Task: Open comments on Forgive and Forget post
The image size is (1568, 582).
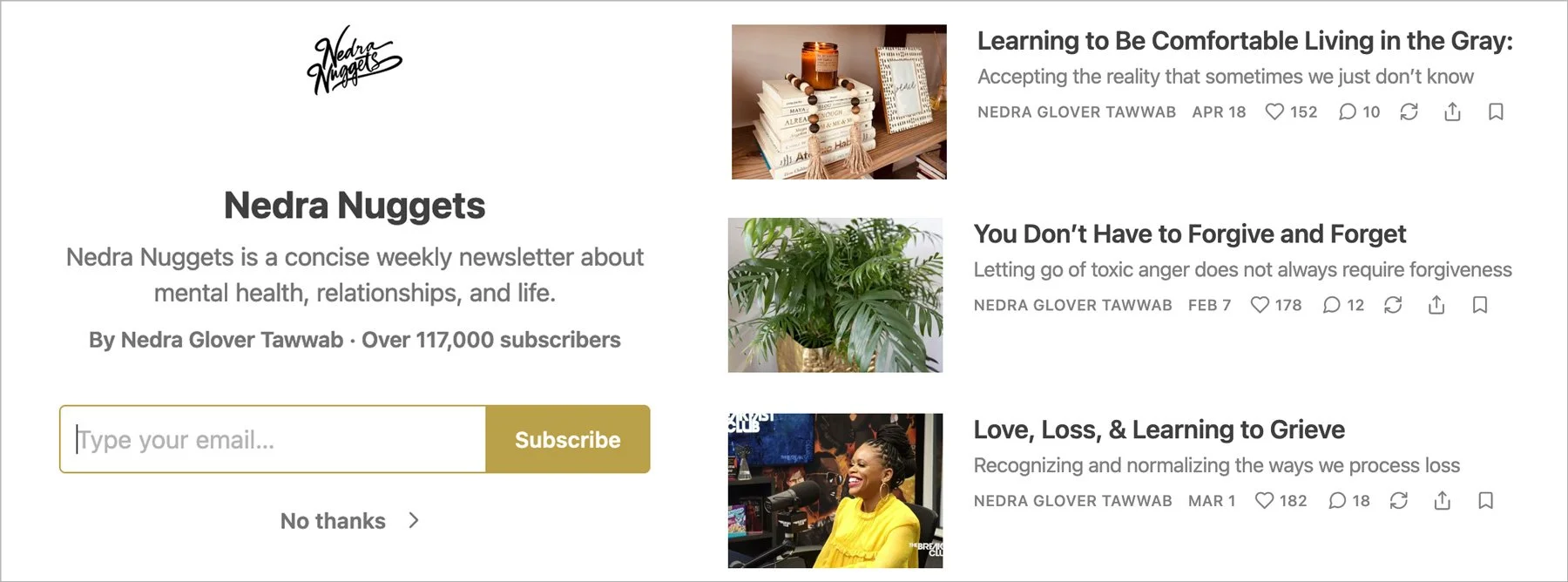Action: click(1343, 305)
